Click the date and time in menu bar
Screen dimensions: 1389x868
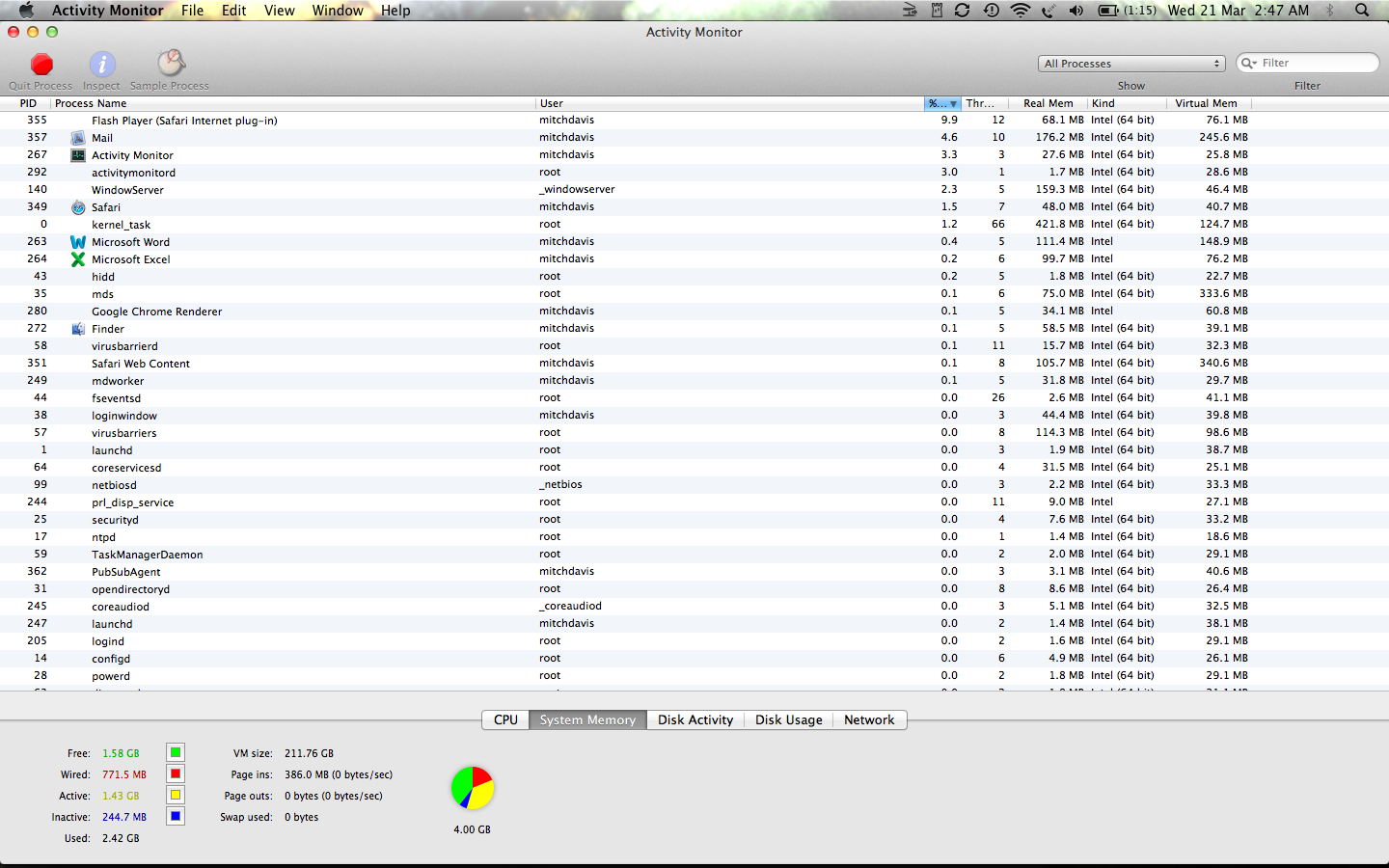1239,10
